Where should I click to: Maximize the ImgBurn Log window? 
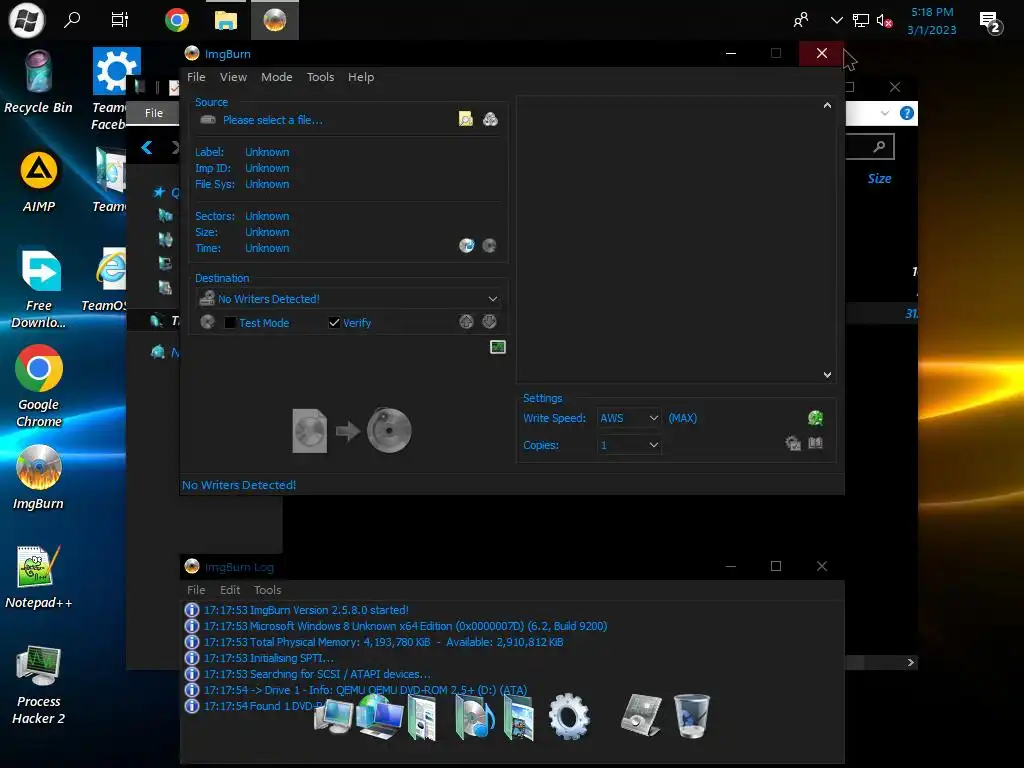coord(776,566)
